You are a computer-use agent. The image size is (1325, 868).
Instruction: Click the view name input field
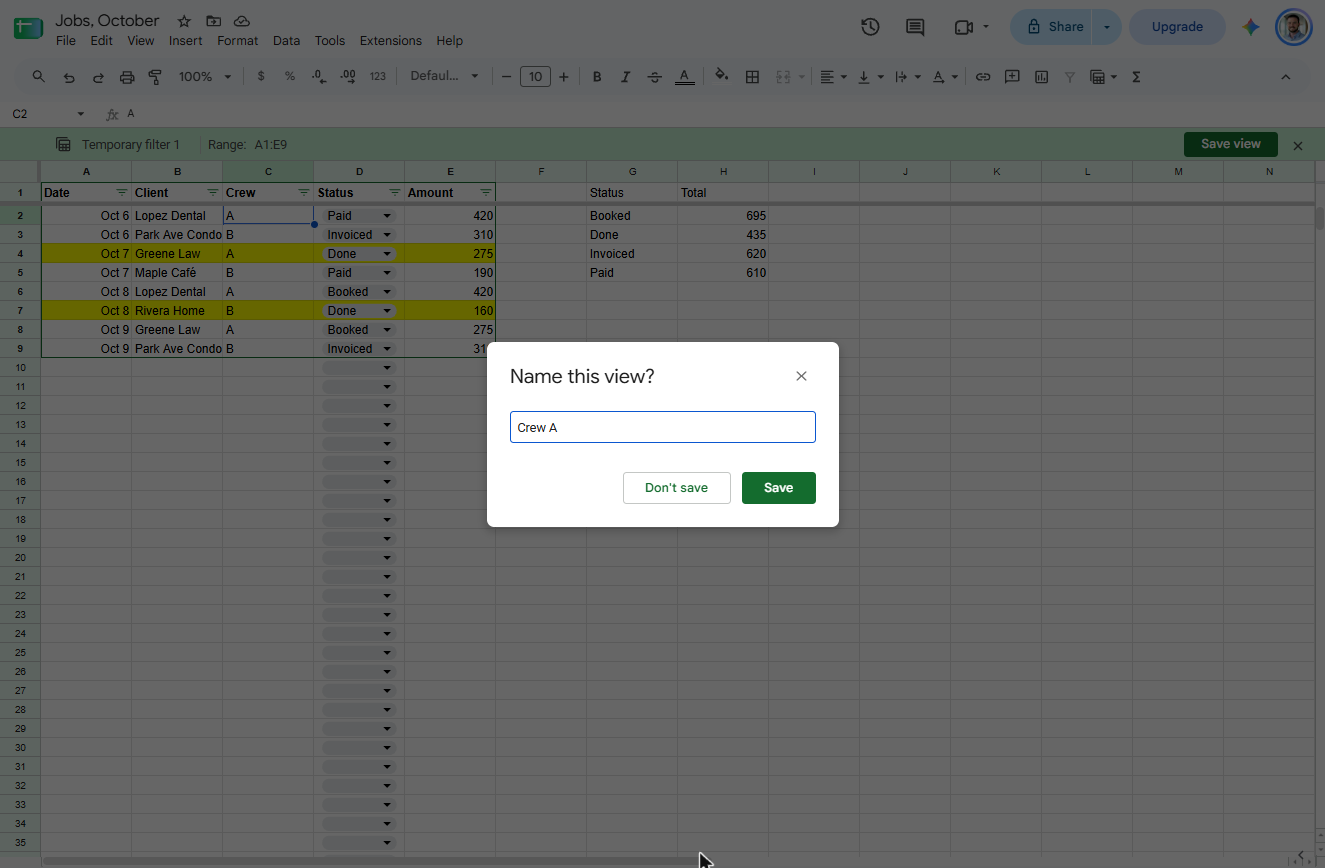click(663, 427)
